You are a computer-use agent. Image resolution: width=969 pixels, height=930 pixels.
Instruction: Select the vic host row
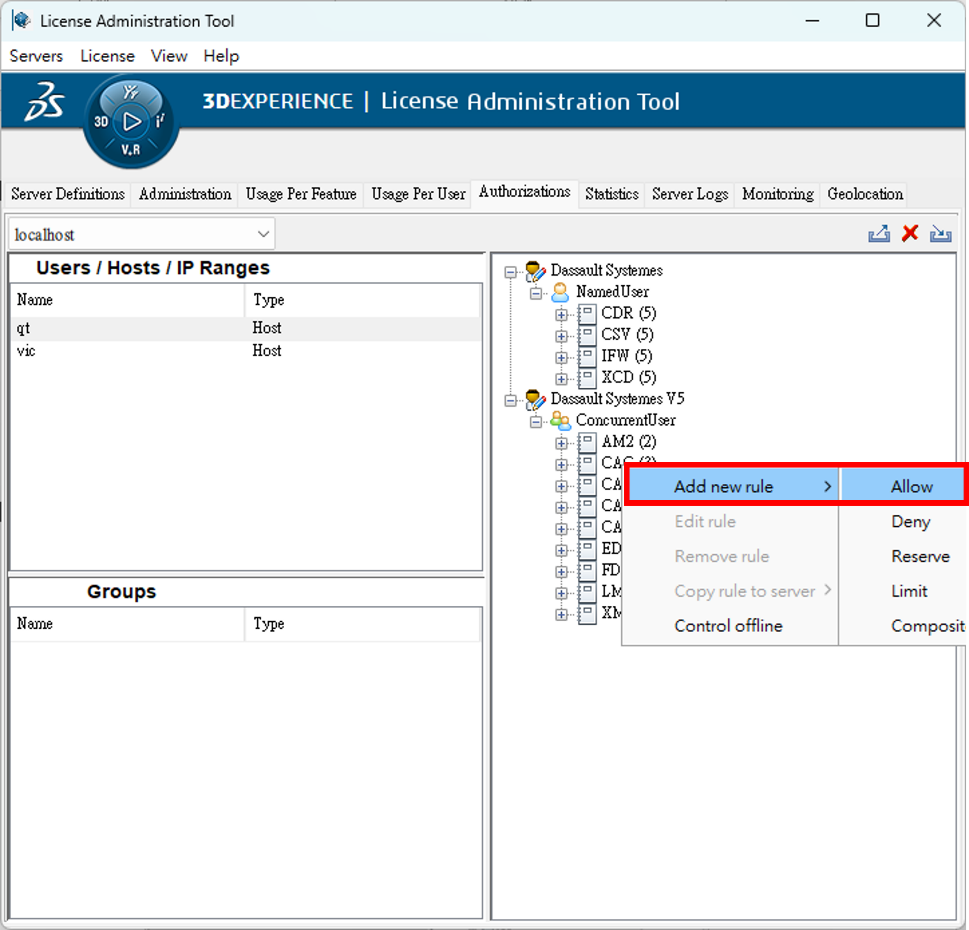point(245,351)
